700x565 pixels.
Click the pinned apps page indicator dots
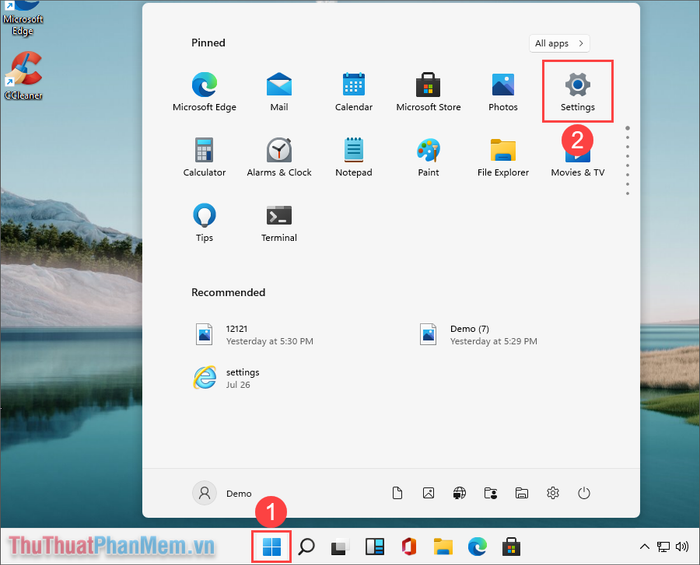[x=628, y=161]
